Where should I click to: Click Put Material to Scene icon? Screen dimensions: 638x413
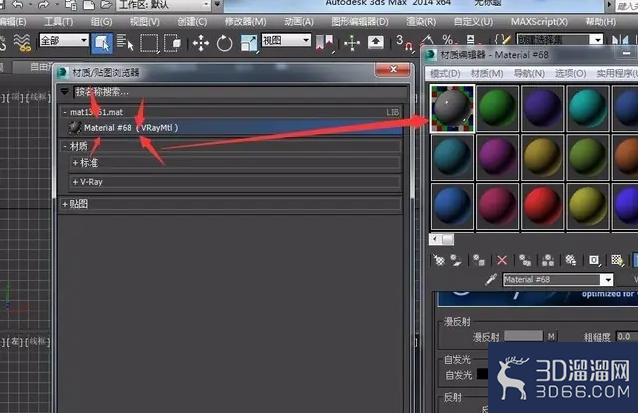[x=456, y=260]
